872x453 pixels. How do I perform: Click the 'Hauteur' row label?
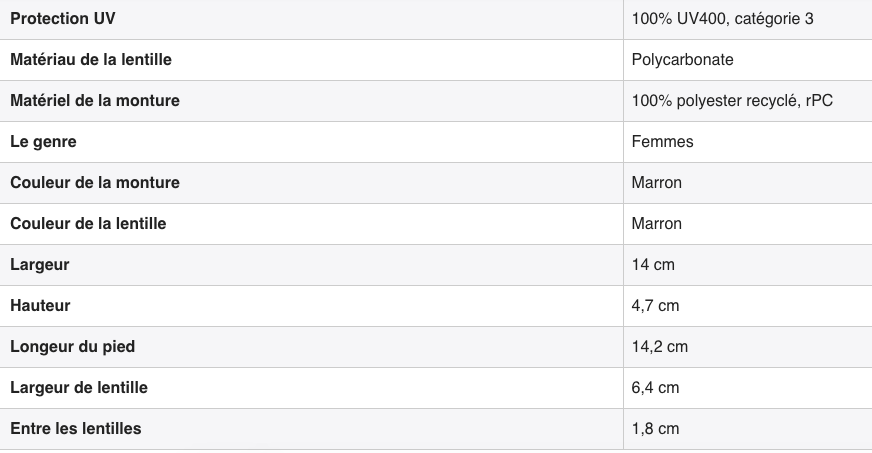click(40, 306)
